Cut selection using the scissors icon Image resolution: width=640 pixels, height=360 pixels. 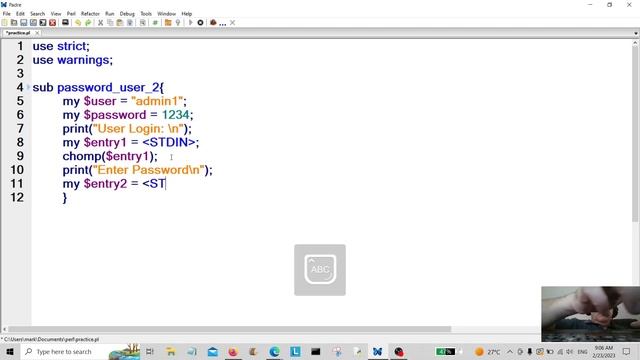tap(100, 23)
